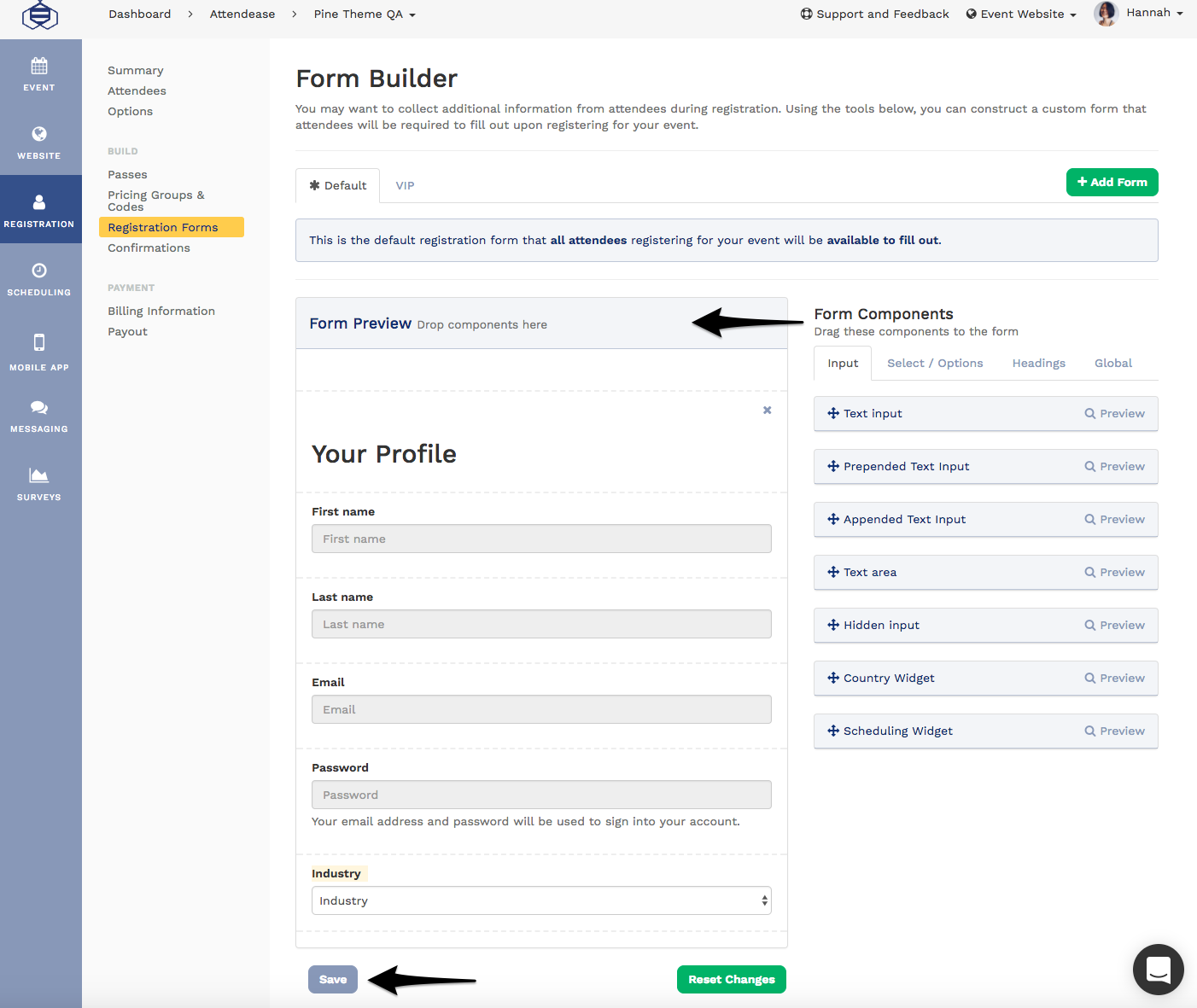
Task: Open the Event Website dropdown
Action: coord(1020,14)
